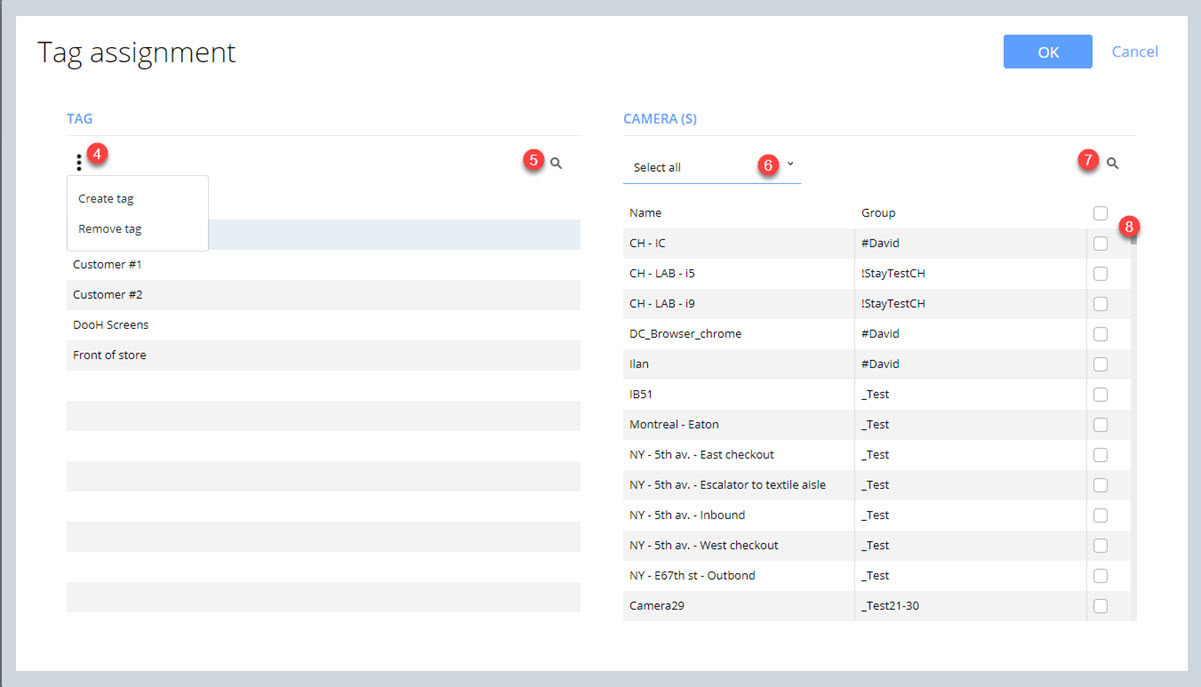This screenshot has height=687, width=1201.
Task: Click NY - 5th av. - West checkout name
Action: [704, 545]
